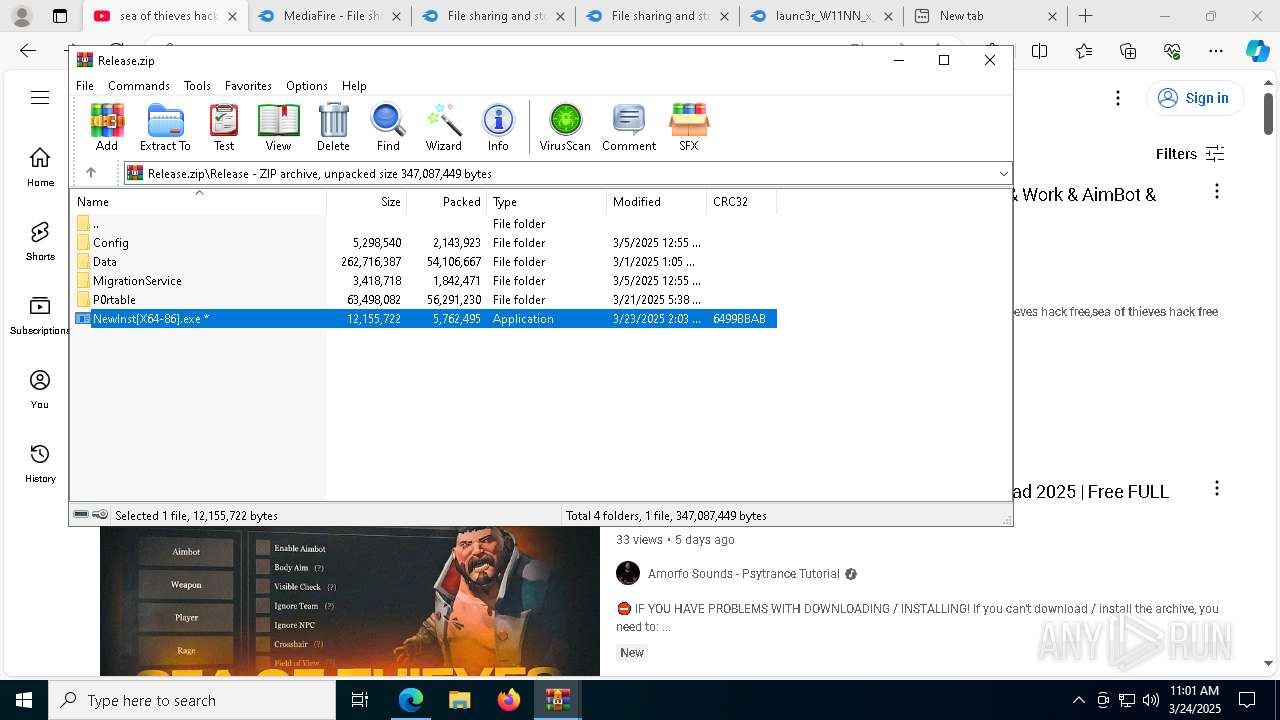1280x720 pixels.
Task: Expand the archive path dropdown
Action: 1003,173
